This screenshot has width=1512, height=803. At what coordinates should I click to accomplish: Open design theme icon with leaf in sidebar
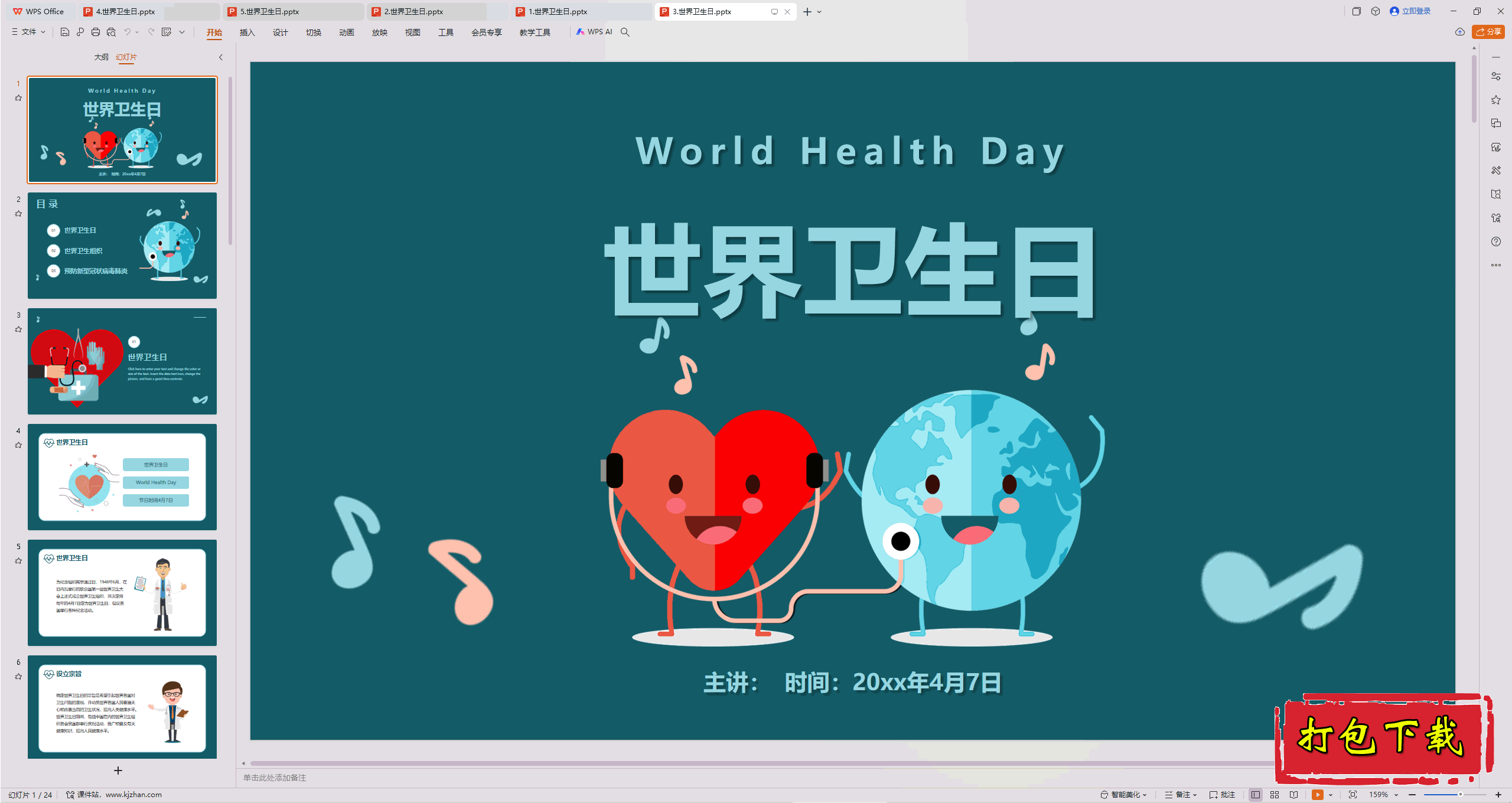[1495, 147]
